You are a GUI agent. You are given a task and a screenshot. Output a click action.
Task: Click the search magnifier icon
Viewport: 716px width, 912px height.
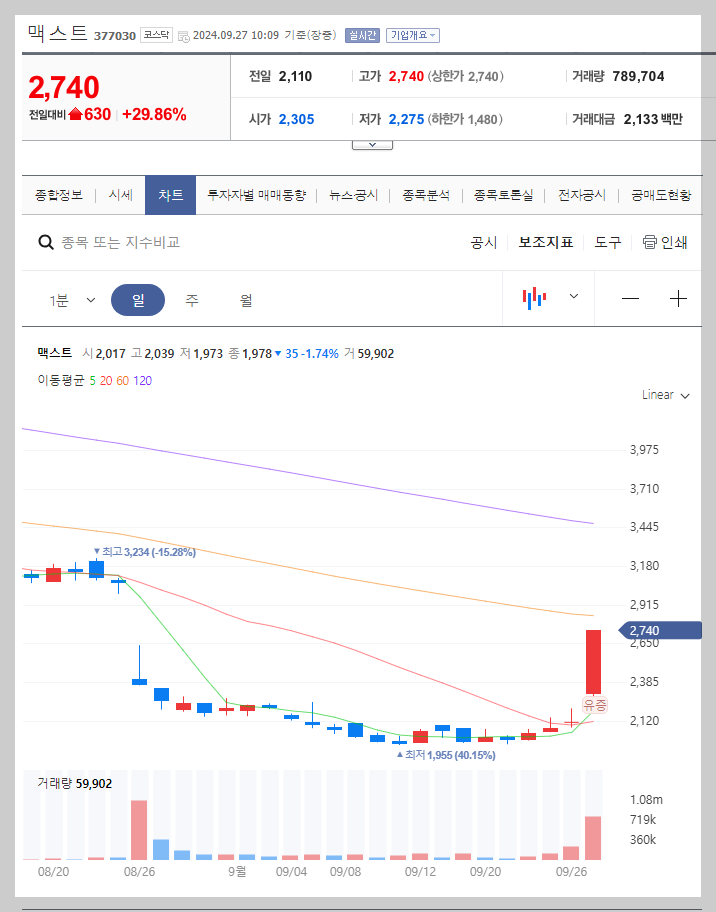coord(46,242)
